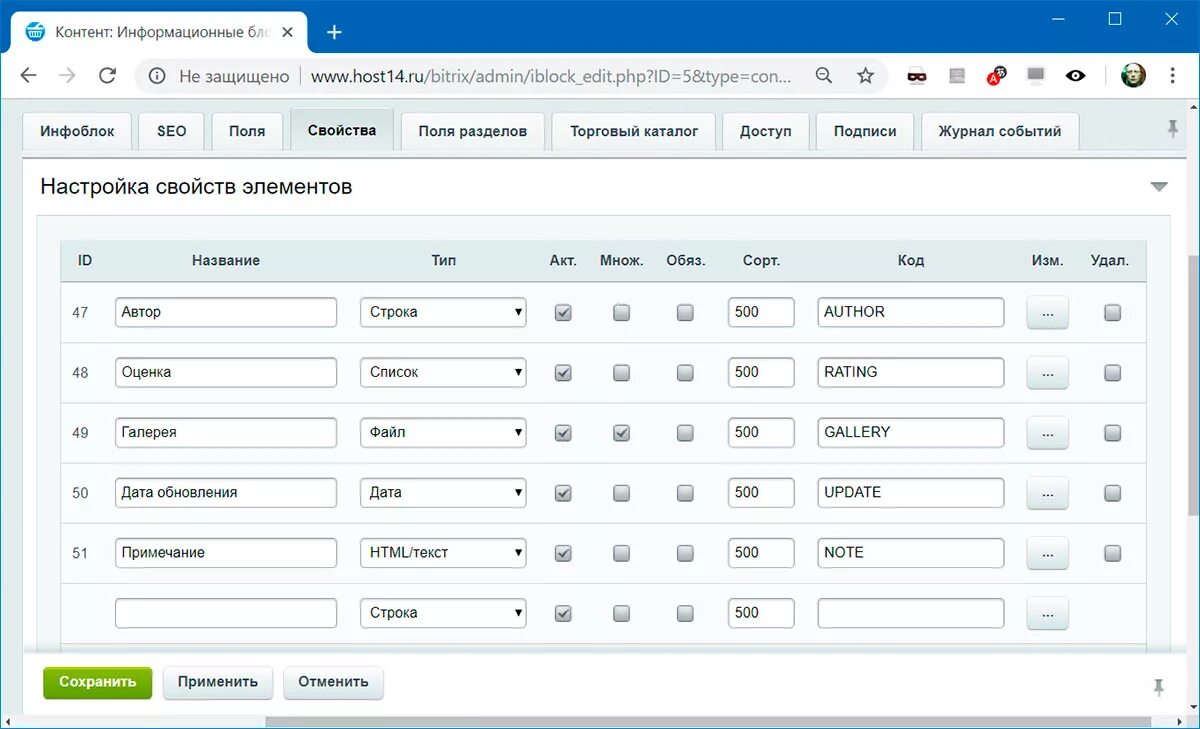Open Chrome's three-dot menu

[1172, 76]
